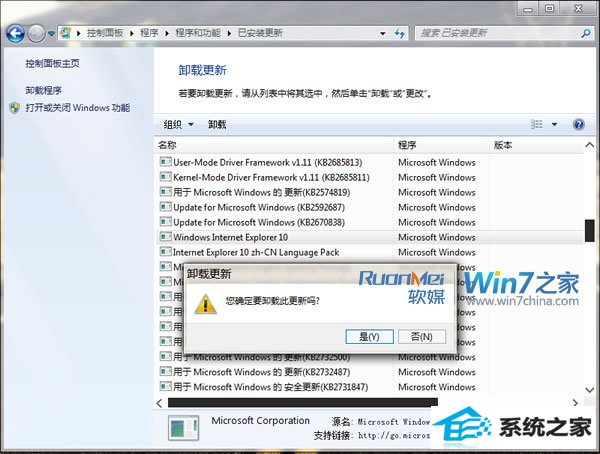
Task: Open 打开或关闭 Windows 功能 link
Action: pos(78,108)
